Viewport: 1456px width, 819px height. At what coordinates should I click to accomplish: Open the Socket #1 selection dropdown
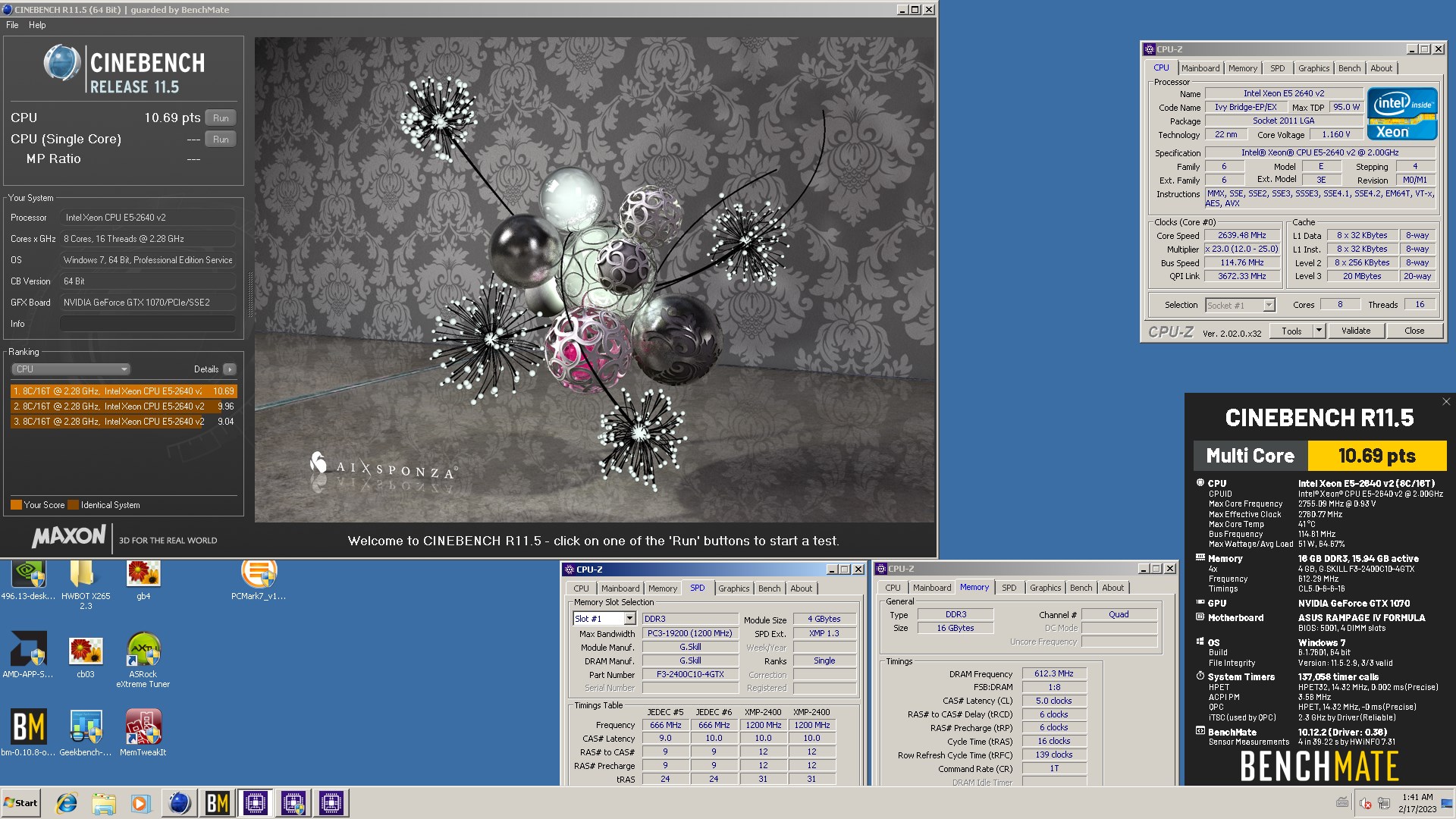click(1241, 306)
